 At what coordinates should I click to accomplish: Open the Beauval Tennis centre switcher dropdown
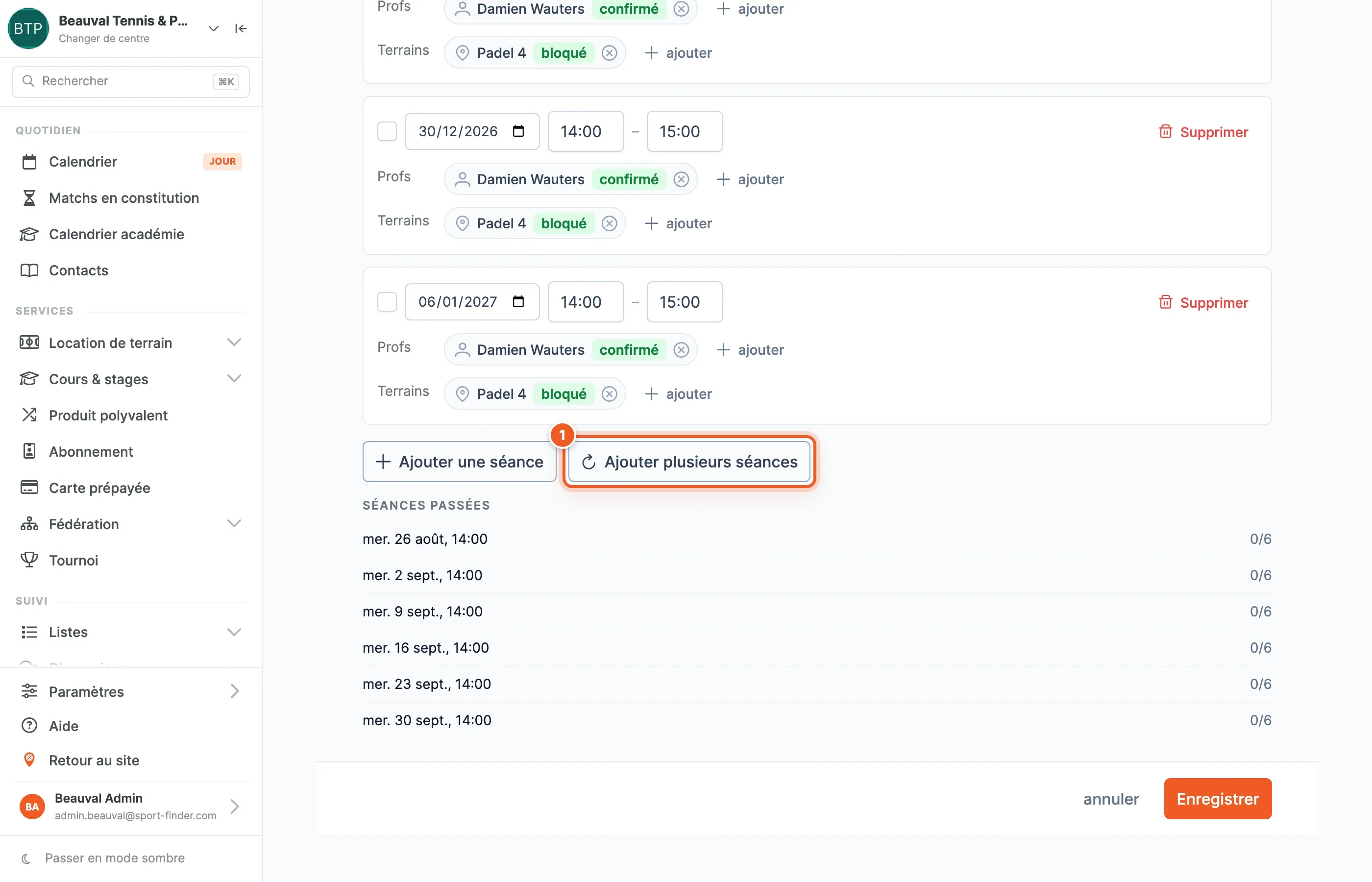(213, 28)
